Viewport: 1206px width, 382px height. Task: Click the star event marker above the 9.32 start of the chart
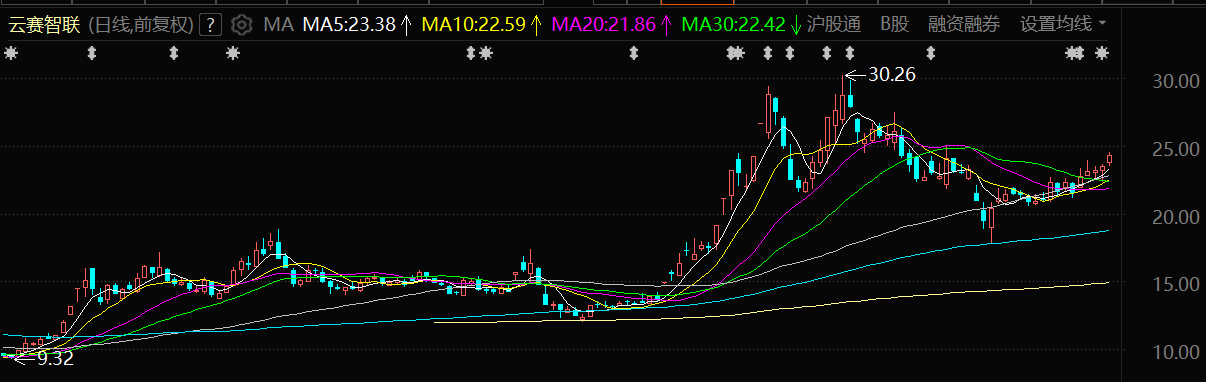11,53
